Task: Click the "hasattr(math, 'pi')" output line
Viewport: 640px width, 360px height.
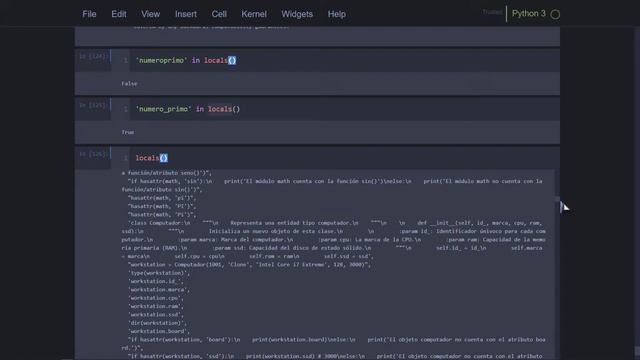Action: pyautogui.click(x=162, y=198)
